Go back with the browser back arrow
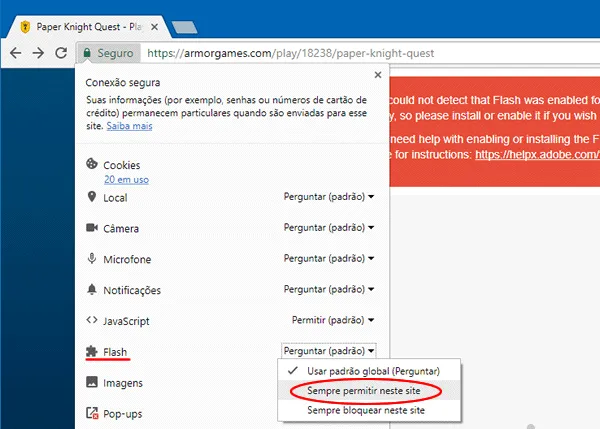 coord(16,53)
